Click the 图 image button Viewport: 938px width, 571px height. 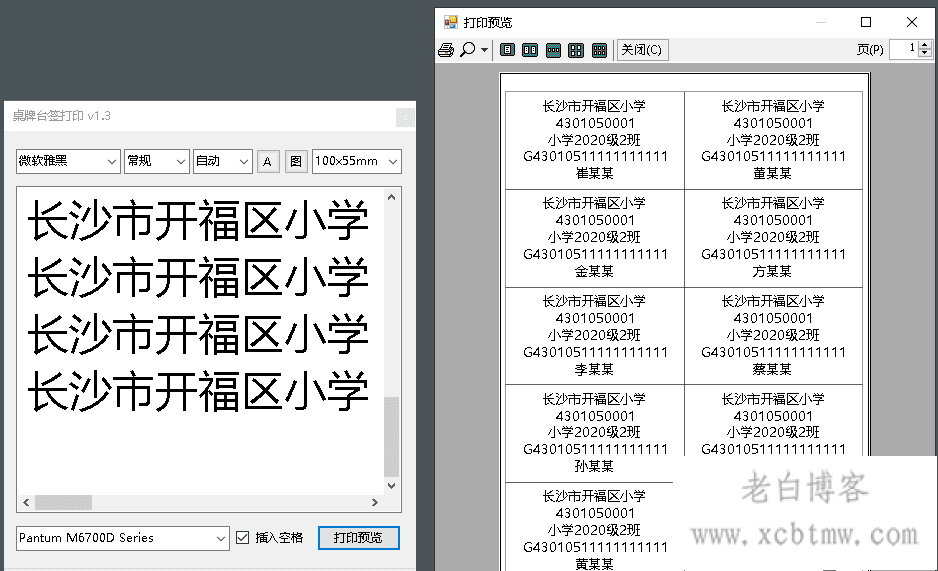tap(296, 161)
